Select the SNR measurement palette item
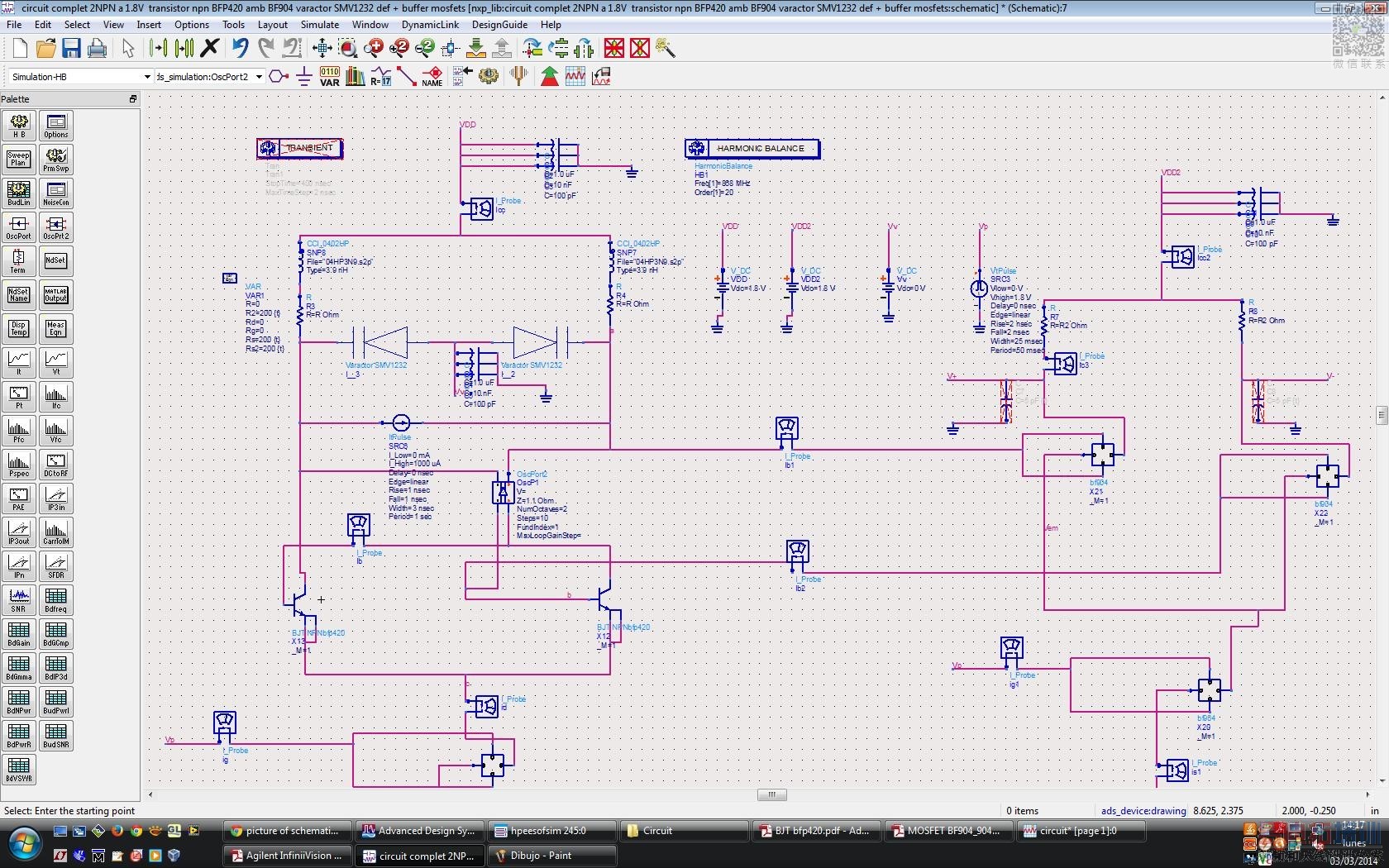The image size is (1389, 868). pyautogui.click(x=18, y=600)
